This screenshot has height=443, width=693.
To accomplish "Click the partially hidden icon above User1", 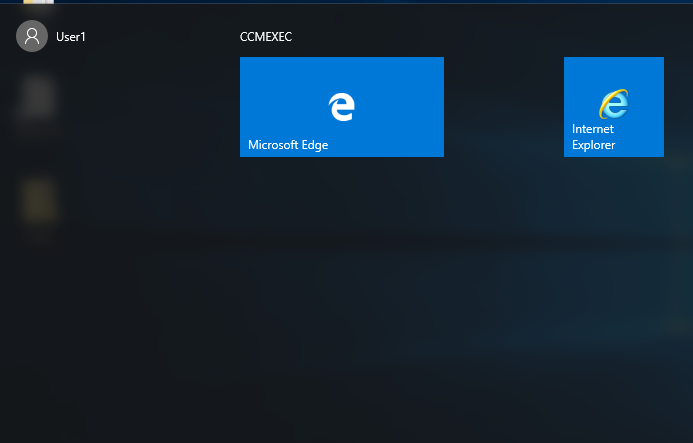I will 38,5.
